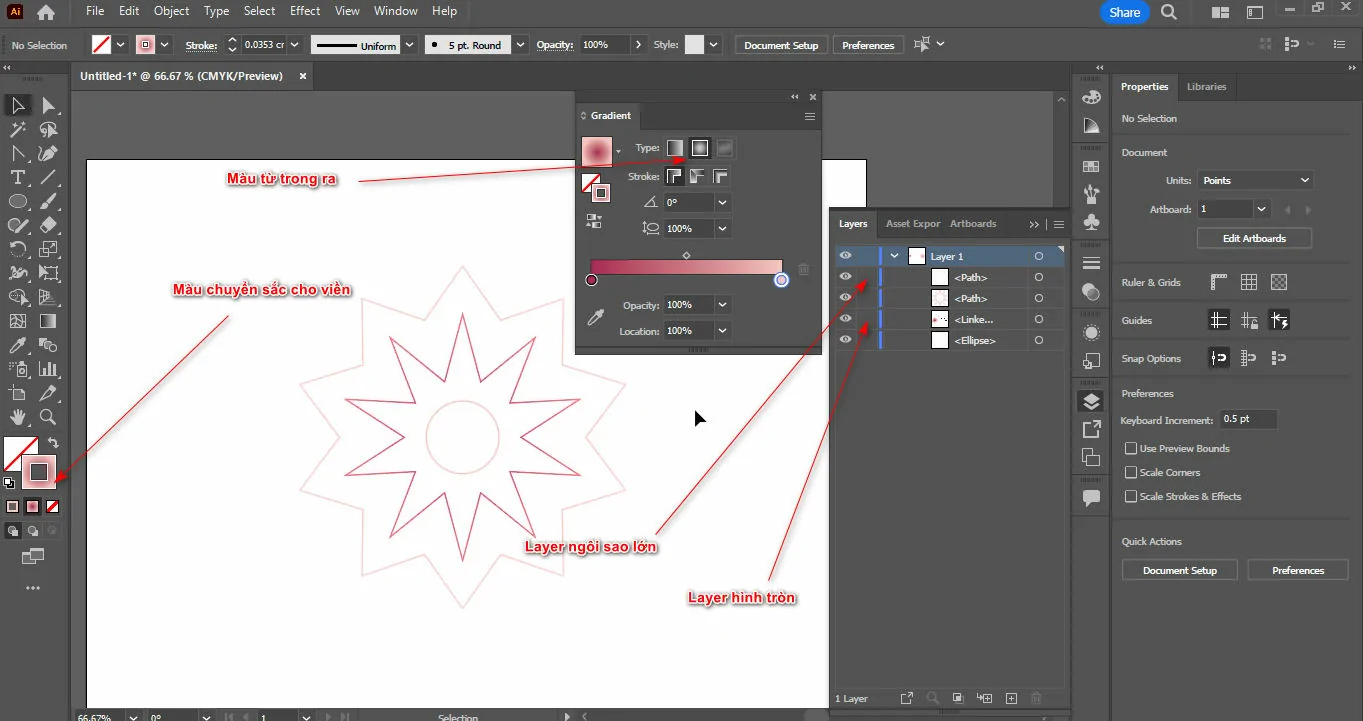Viewport: 1363px width, 721px height.
Task: Switch to the Artboards tab
Action: (x=972, y=224)
